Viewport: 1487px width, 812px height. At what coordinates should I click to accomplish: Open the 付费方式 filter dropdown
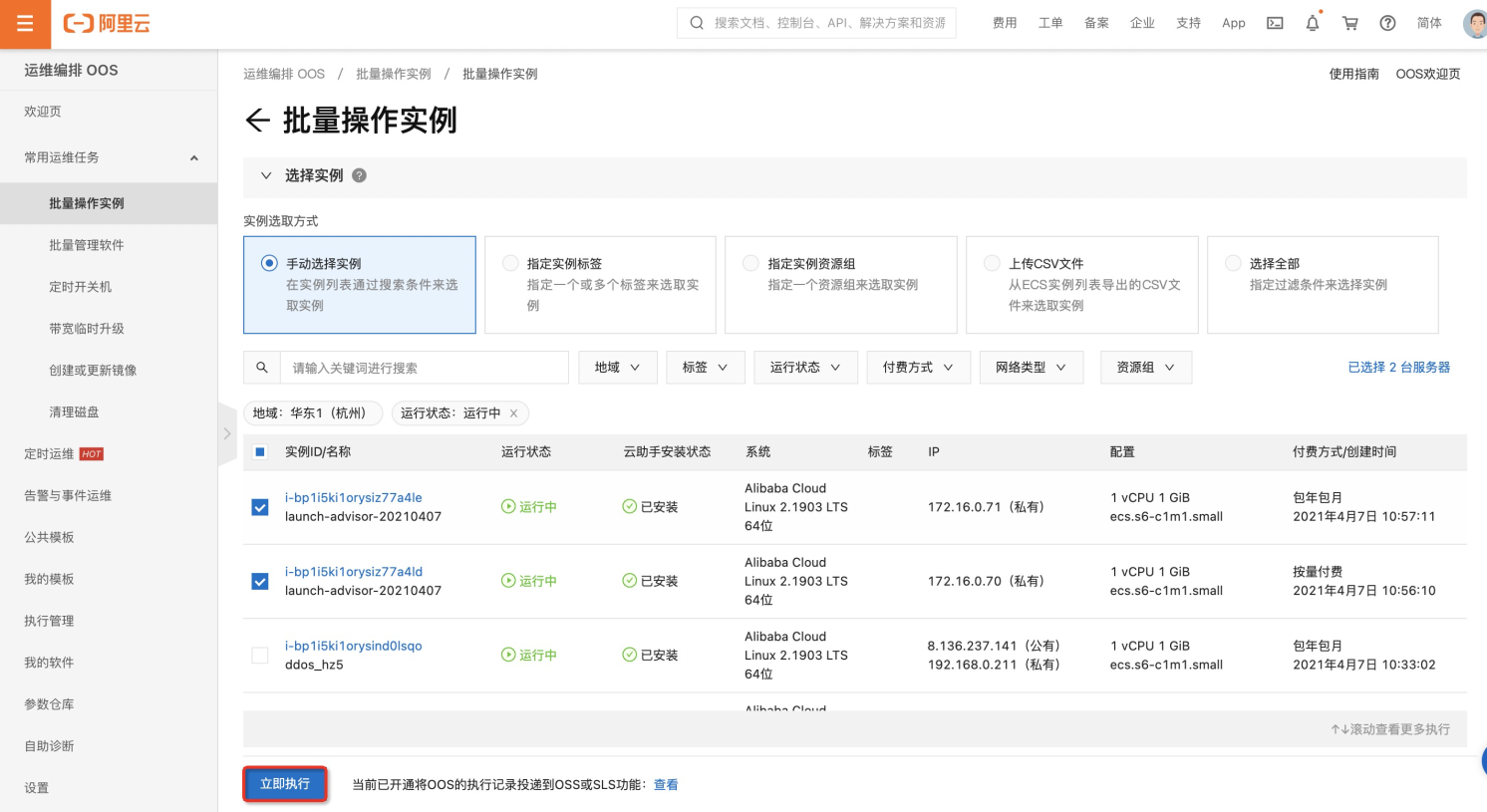coord(918,368)
